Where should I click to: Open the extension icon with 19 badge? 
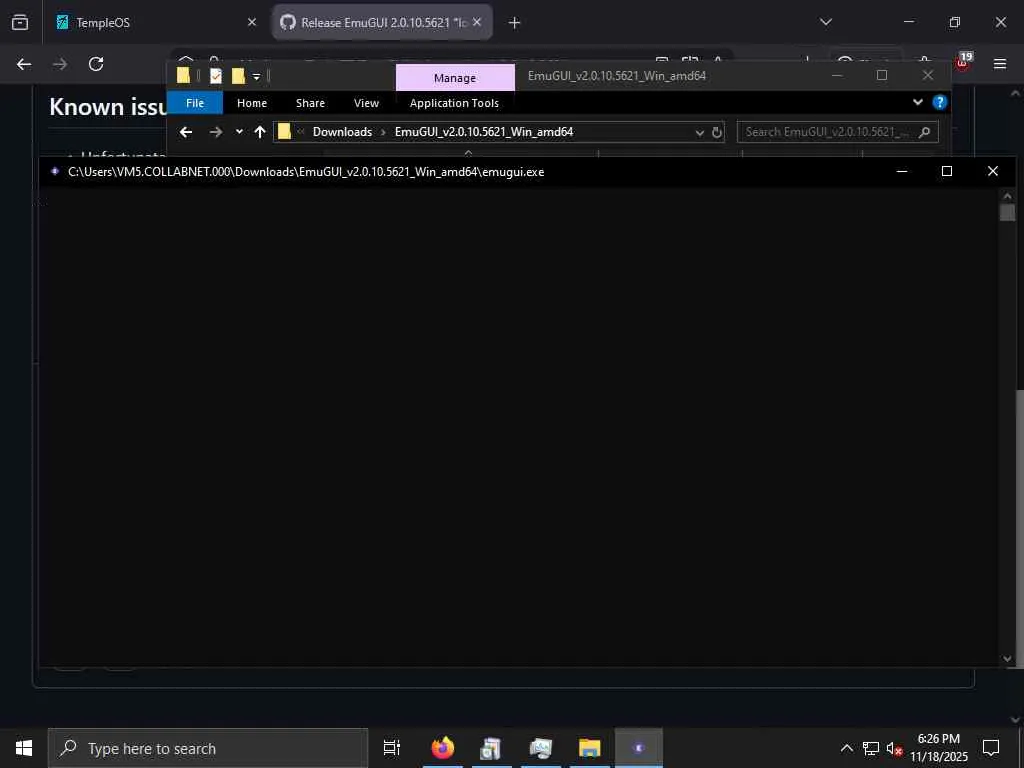[x=963, y=62]
